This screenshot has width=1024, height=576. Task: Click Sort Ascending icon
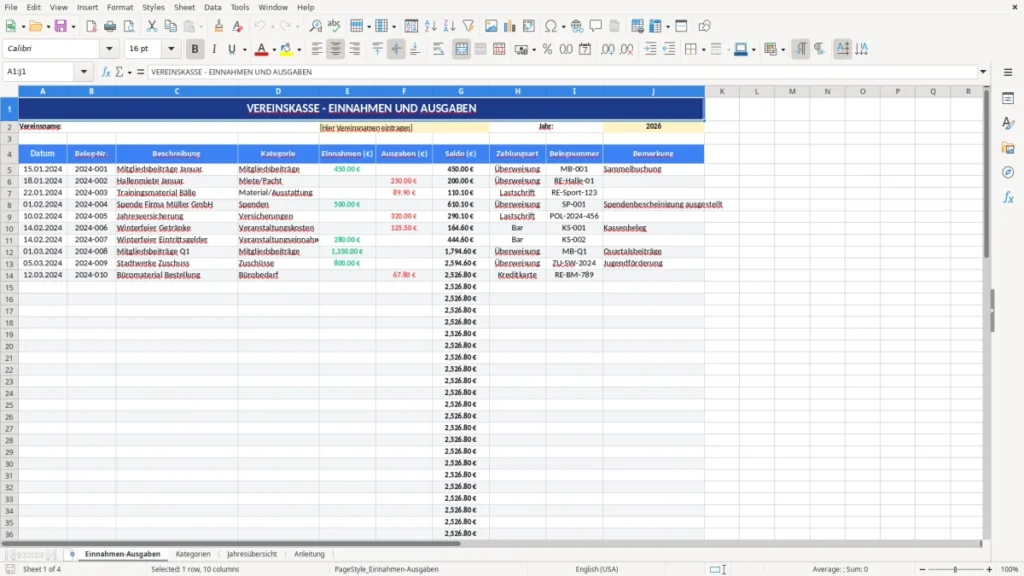click(430, 26)
